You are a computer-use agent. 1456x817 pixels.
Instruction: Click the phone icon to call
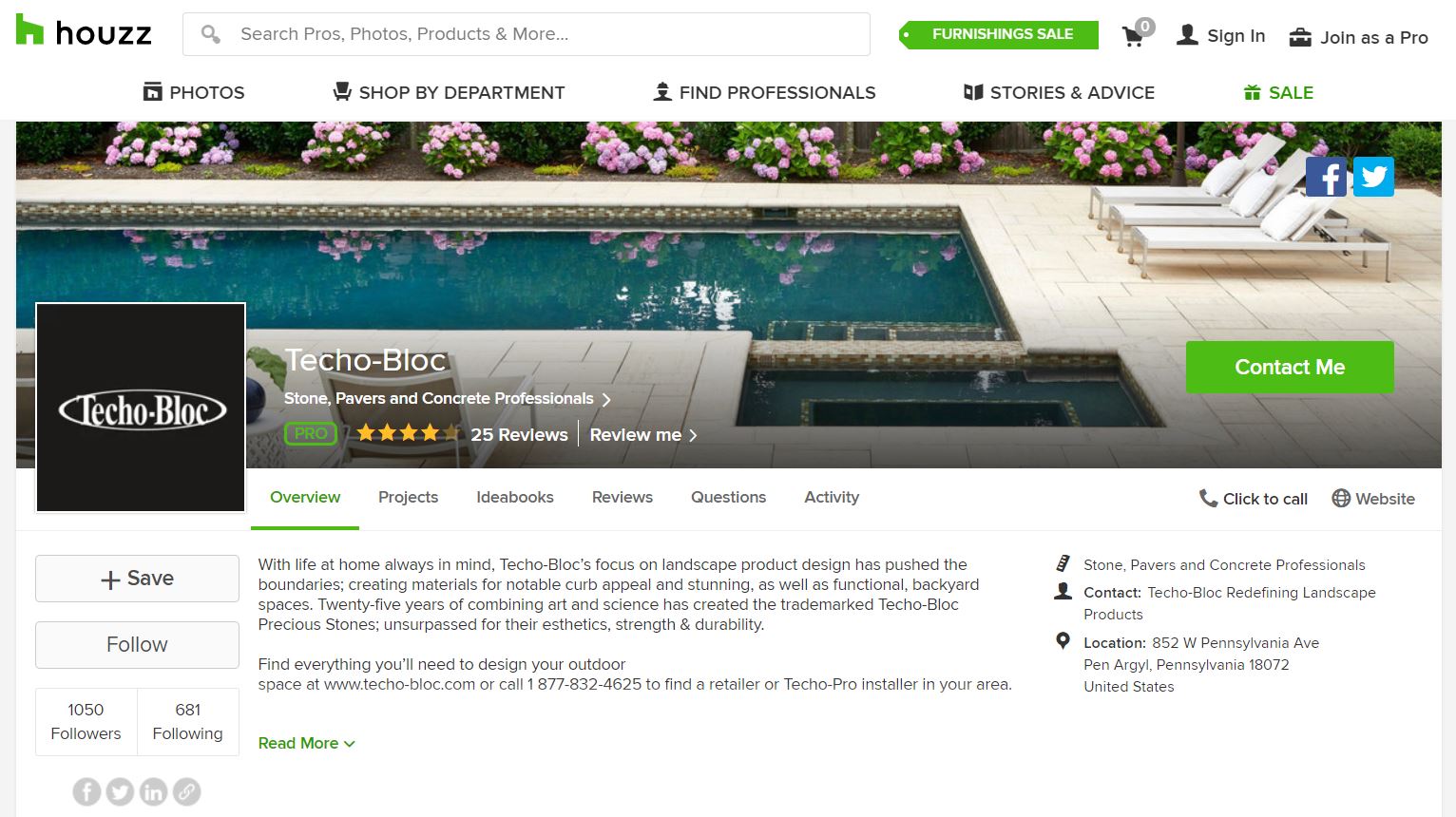pos(1208,498)
